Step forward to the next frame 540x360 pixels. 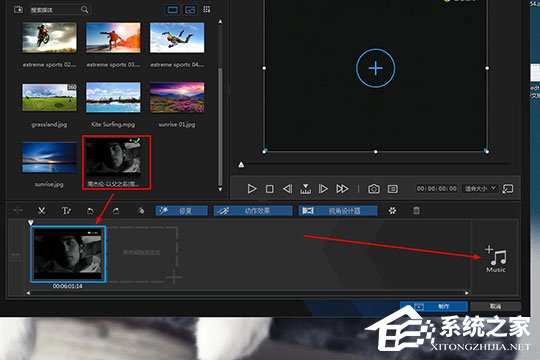click(323, 189)
